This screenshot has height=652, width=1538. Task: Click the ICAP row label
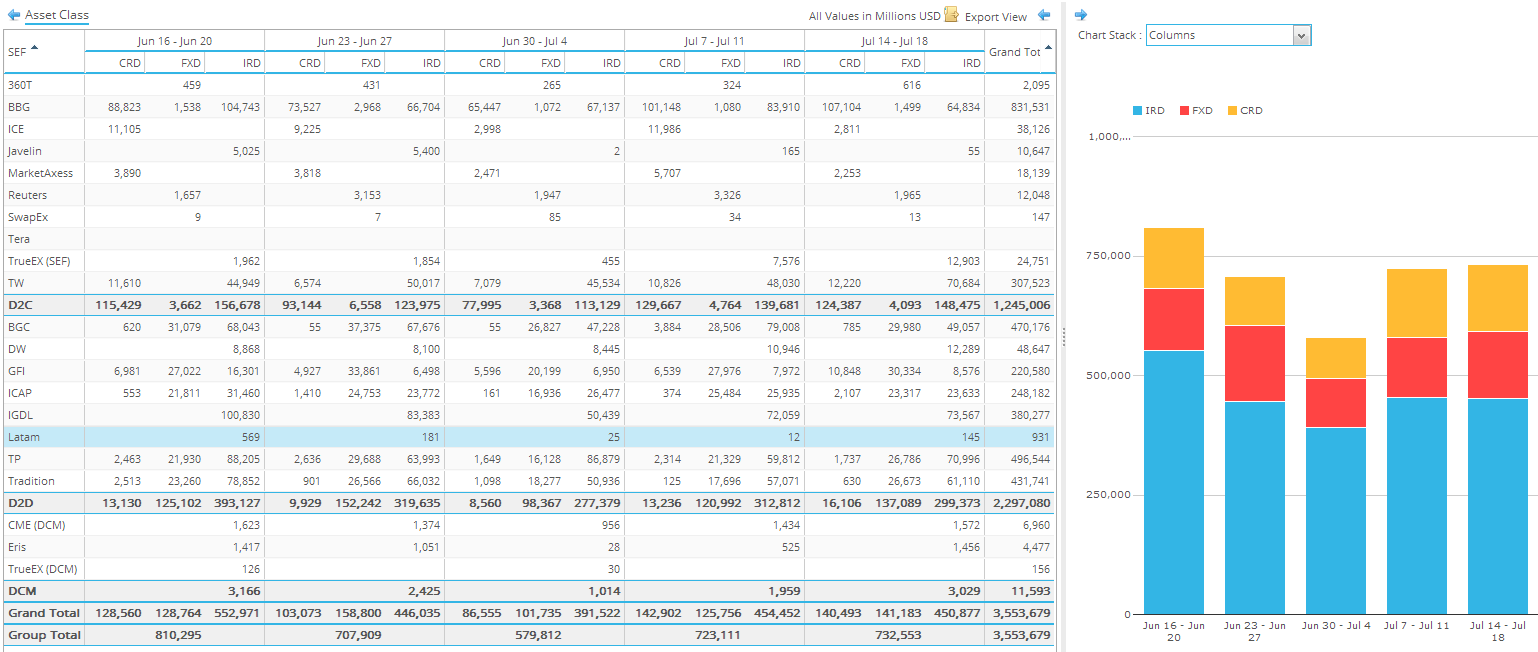pos(20,393)
